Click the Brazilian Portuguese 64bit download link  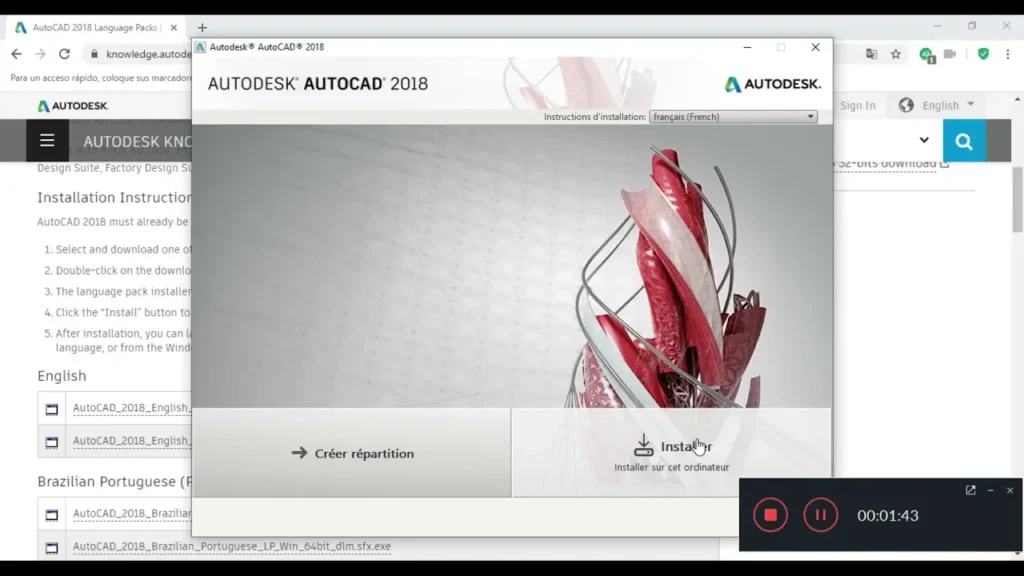[x=231, y=547]
